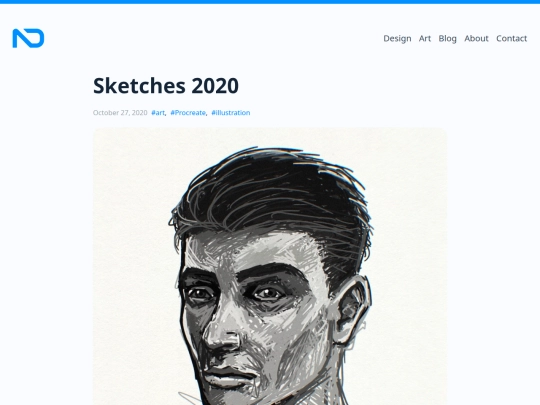
Task: Click the blue ND site logo
Action: coord(28,38)
